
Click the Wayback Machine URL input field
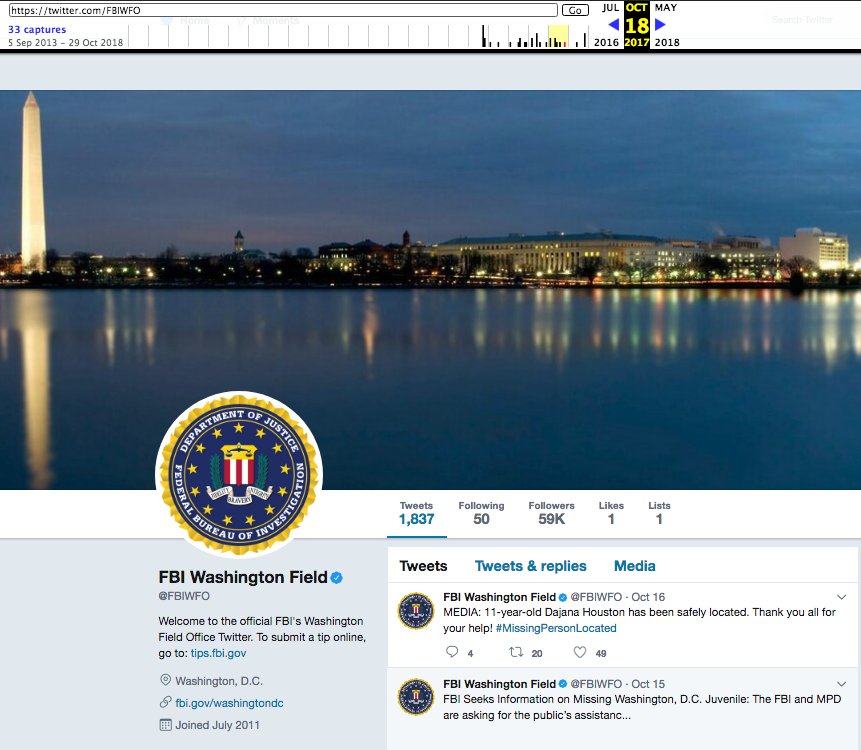coord(283,10)
